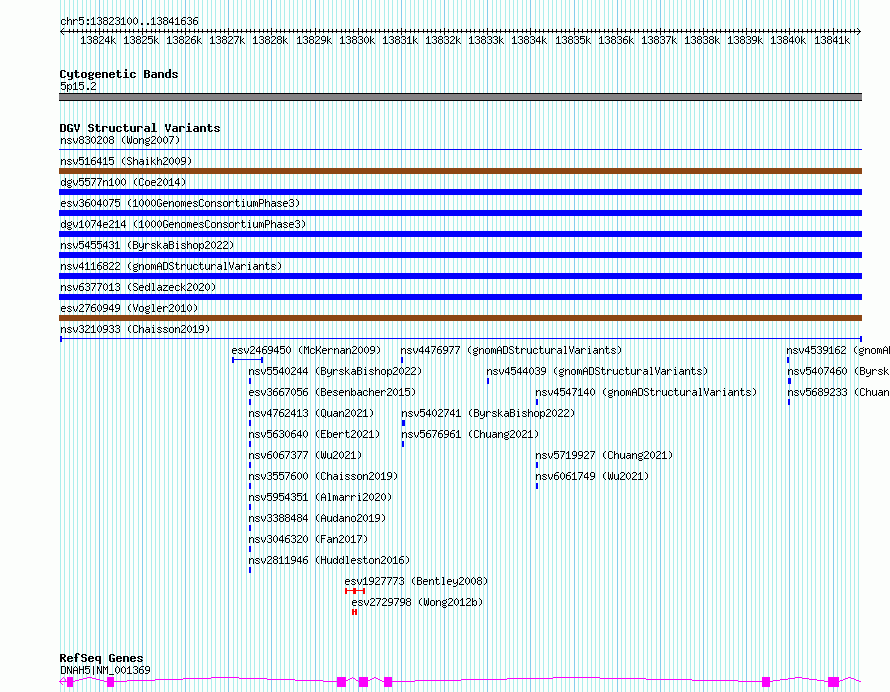Select nsv2811946 (Huddleston2016) label

[x=329, y=560]
